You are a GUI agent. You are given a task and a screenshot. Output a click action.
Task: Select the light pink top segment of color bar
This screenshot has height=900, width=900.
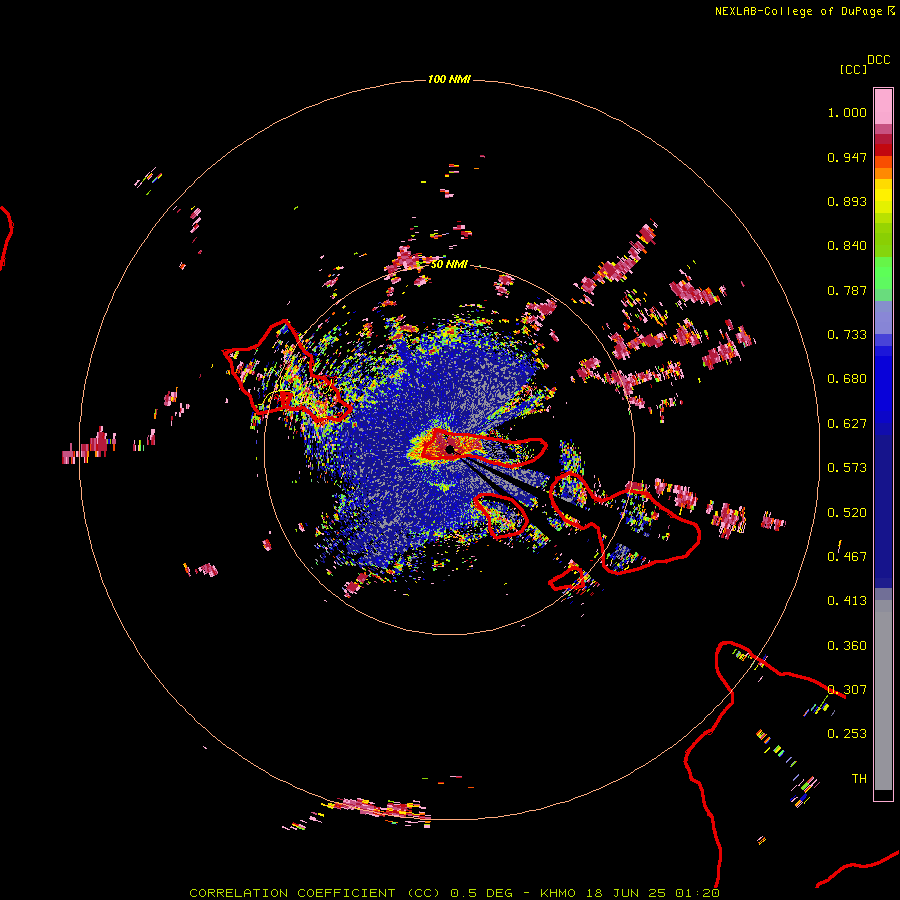pos(883,107)
